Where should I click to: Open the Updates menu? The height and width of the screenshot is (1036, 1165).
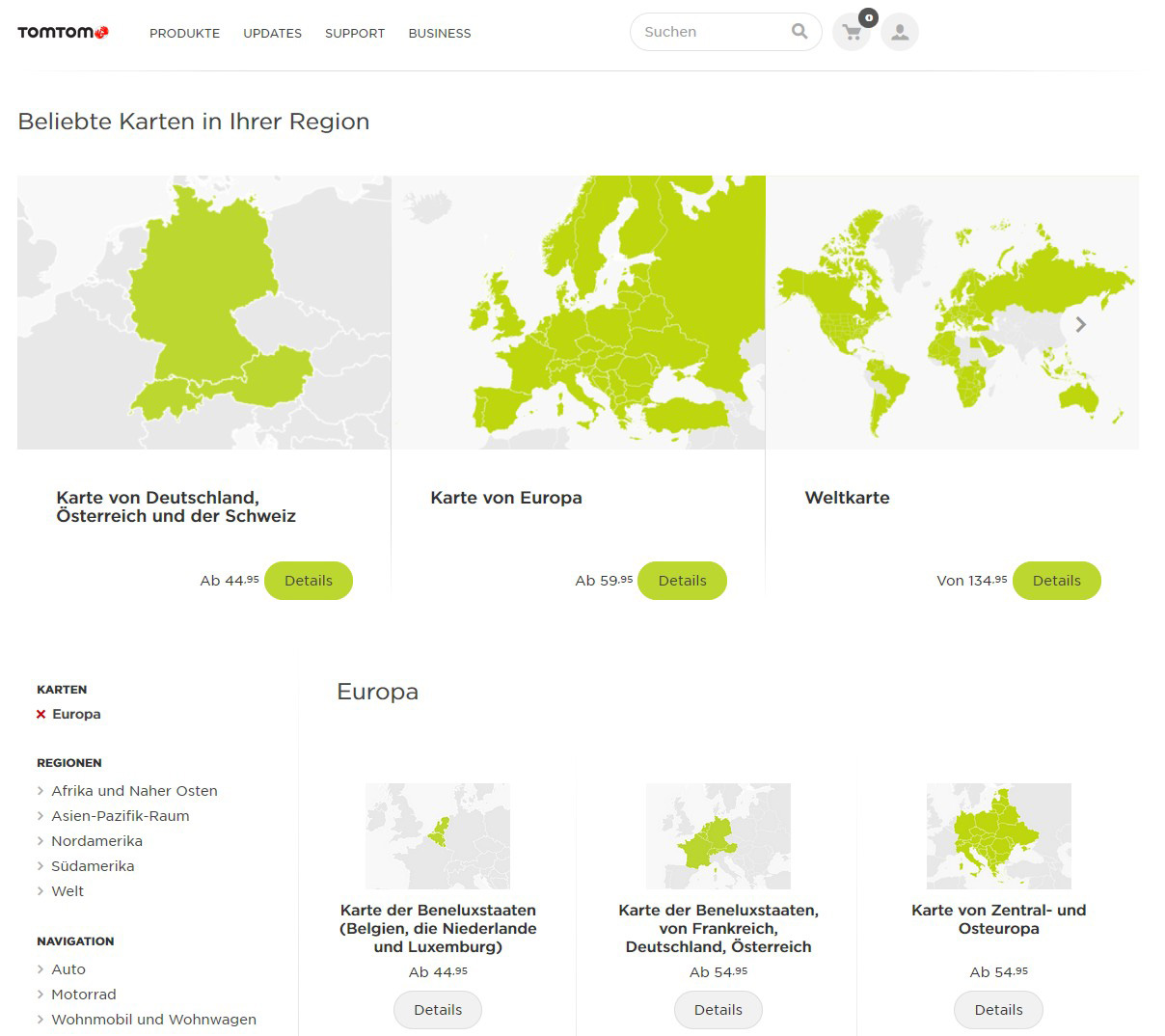272,33
